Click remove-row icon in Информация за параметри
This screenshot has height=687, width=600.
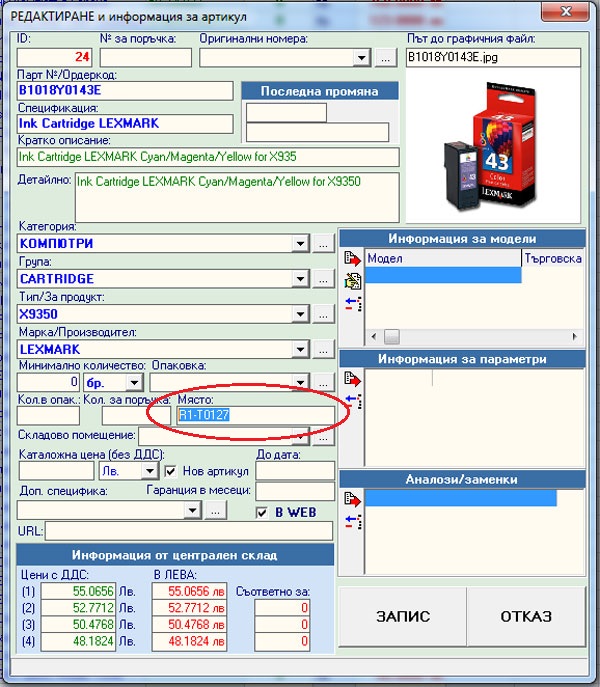[x=352, y=400]
